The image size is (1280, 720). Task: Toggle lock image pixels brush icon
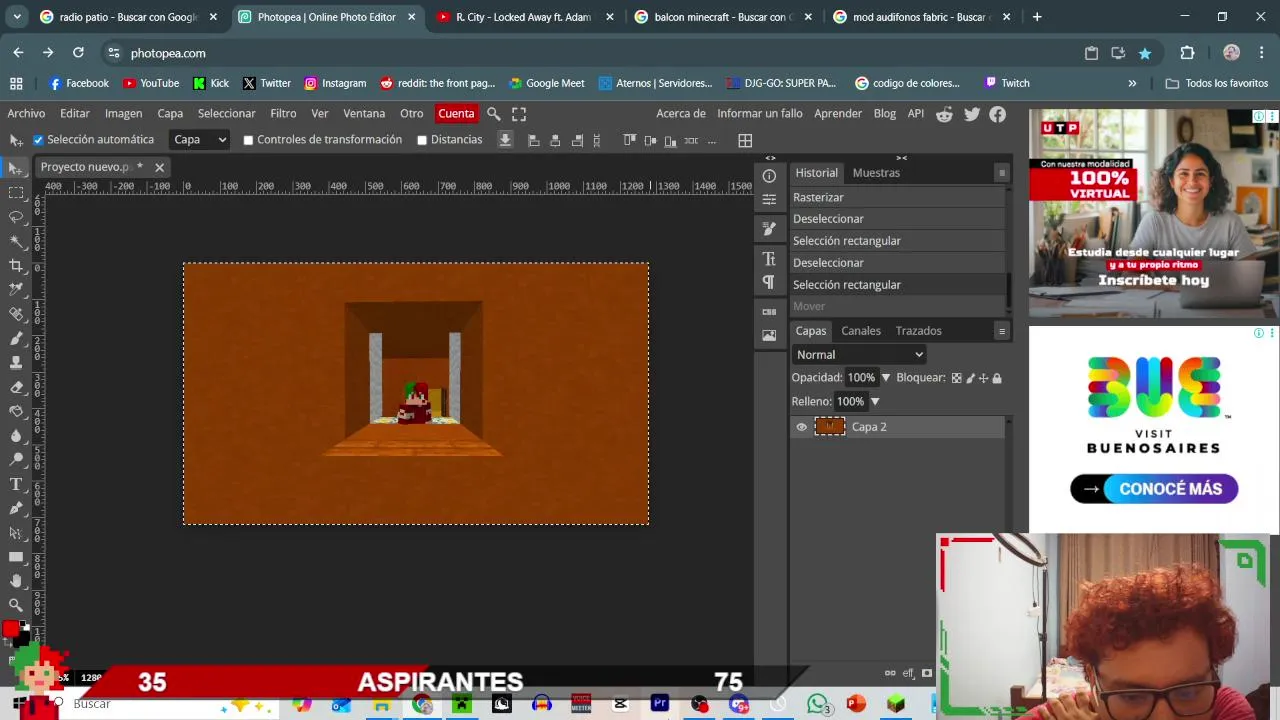(x=970, y=378)
